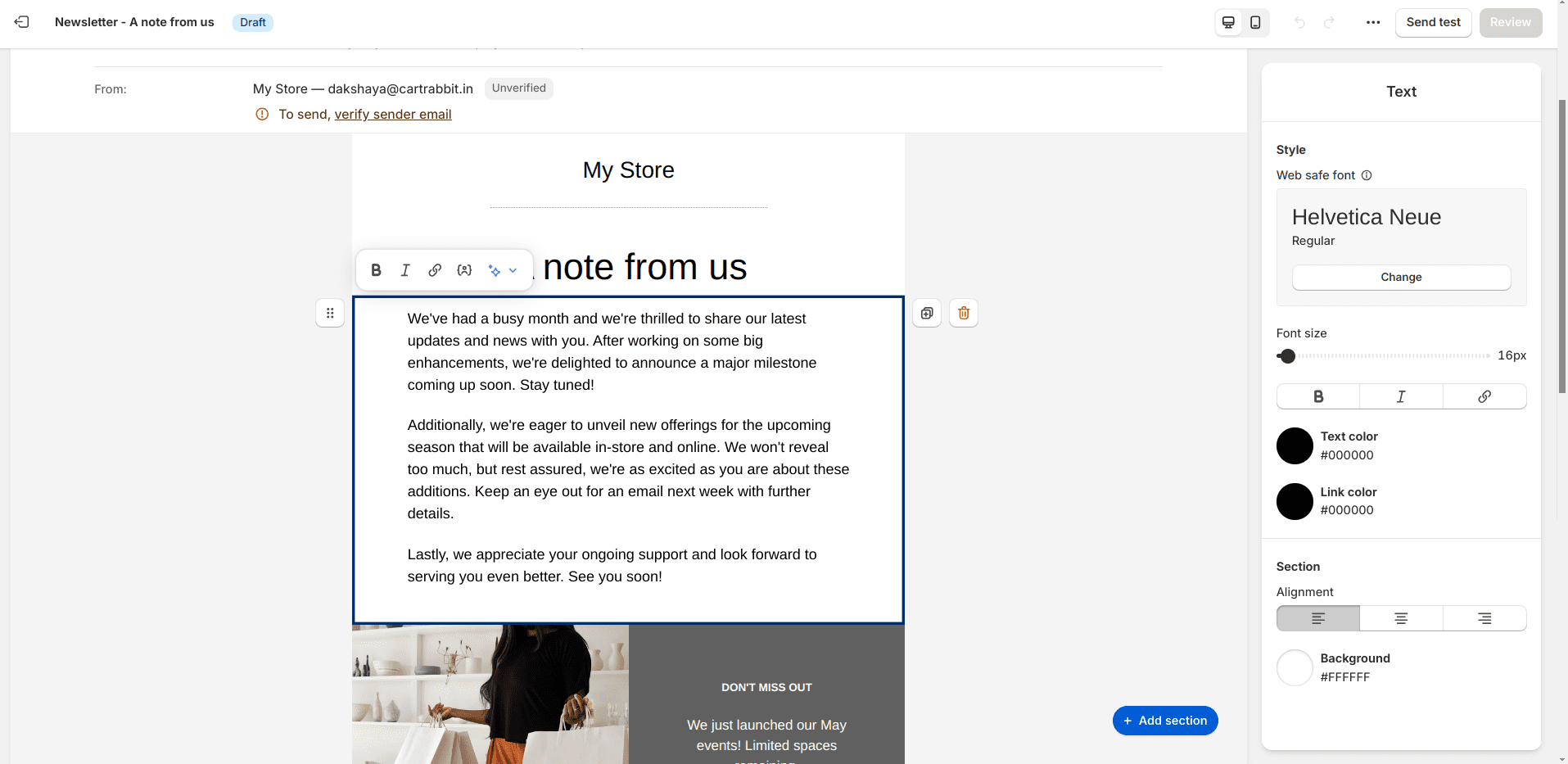
Task: Redo the last undone action
Action: [1328, 22]
